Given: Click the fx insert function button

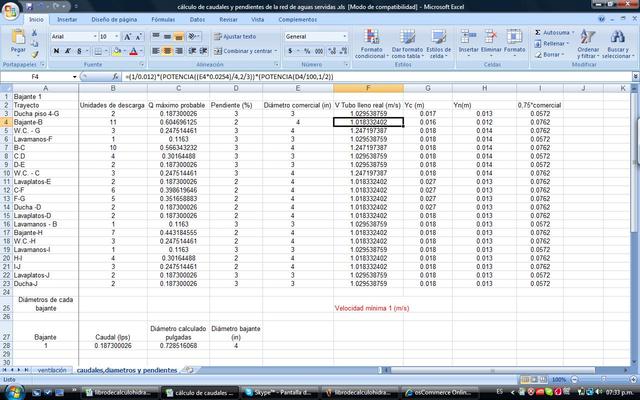Looking at the screenshot, I should pyautogui.click(x=116, y=77).
